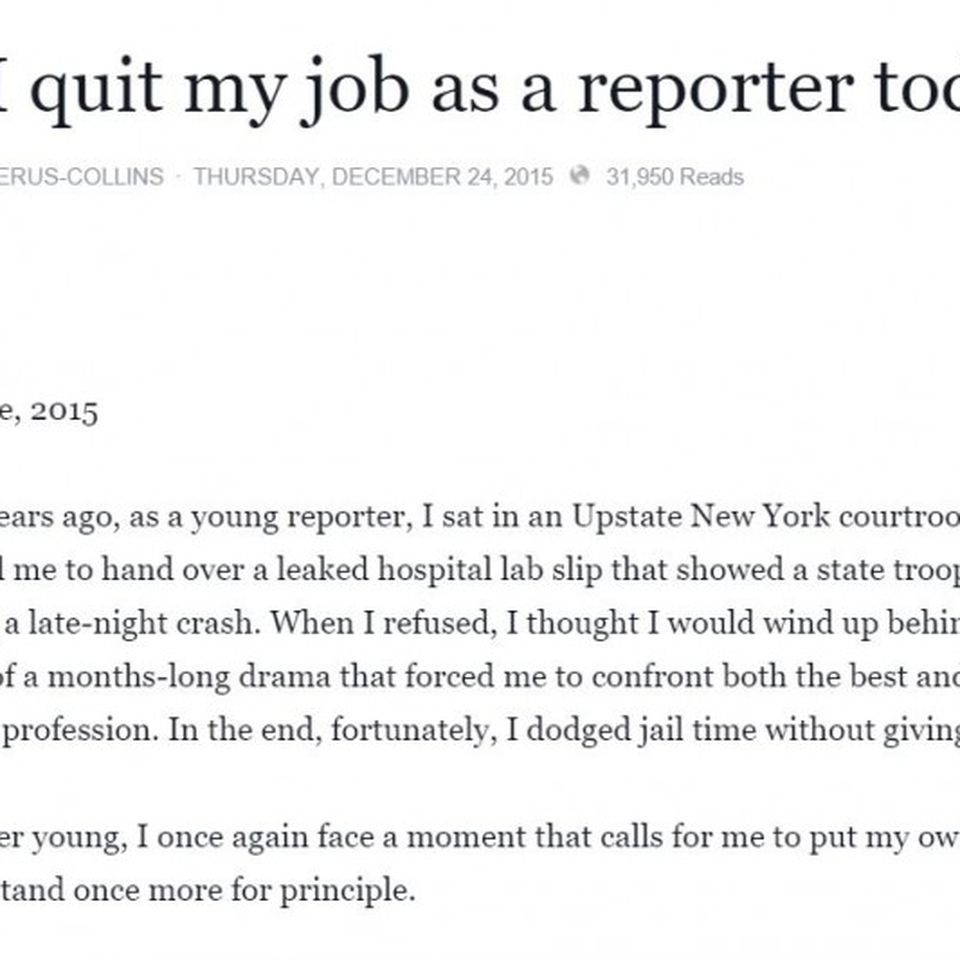Image resolution: width=960 pixels, height=960 pixels.
Task: Click the globe public-visibility icon
Action: pyautogui.click(x=579, y=176)
